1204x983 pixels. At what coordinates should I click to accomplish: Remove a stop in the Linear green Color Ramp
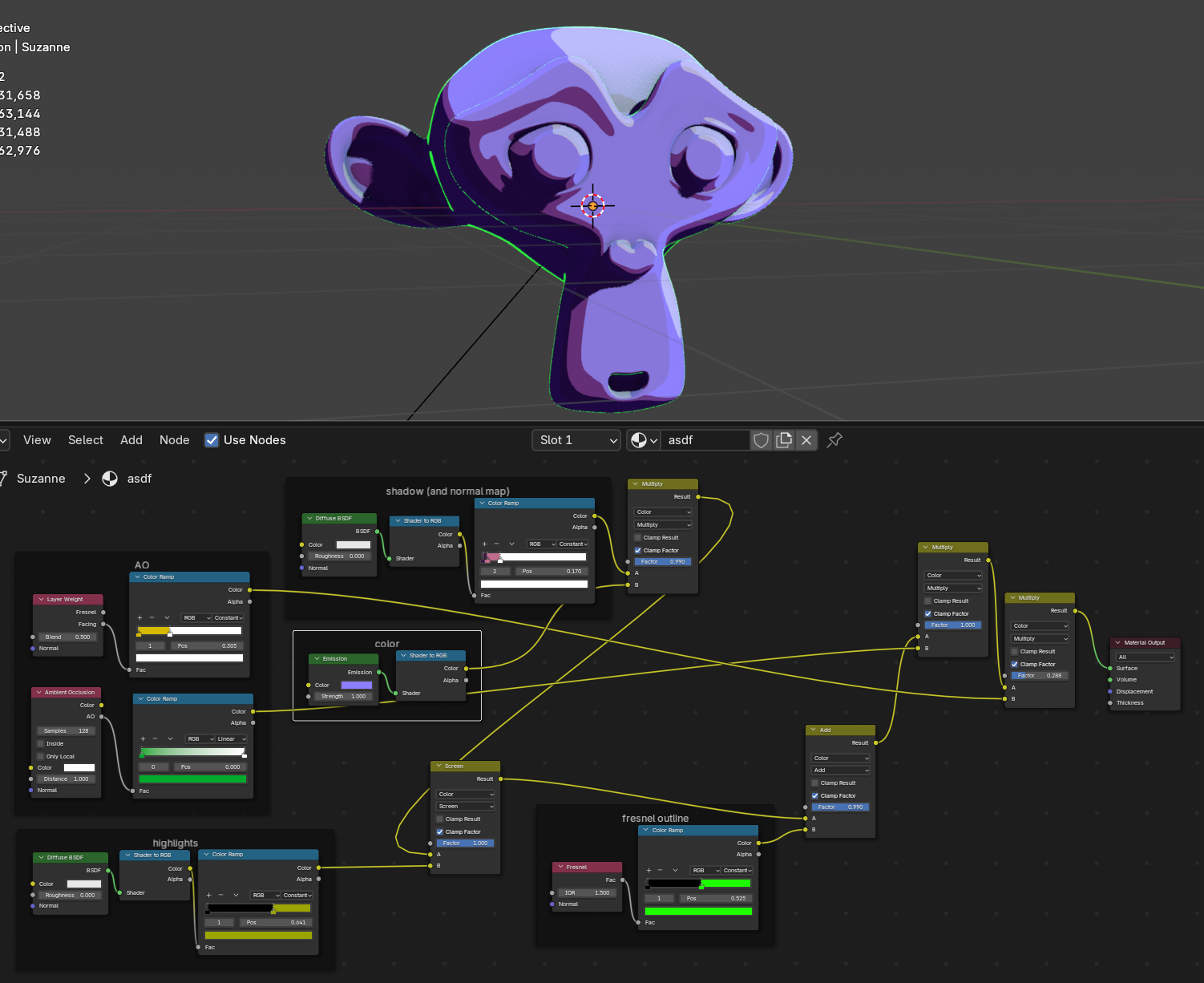coord(155,738)
